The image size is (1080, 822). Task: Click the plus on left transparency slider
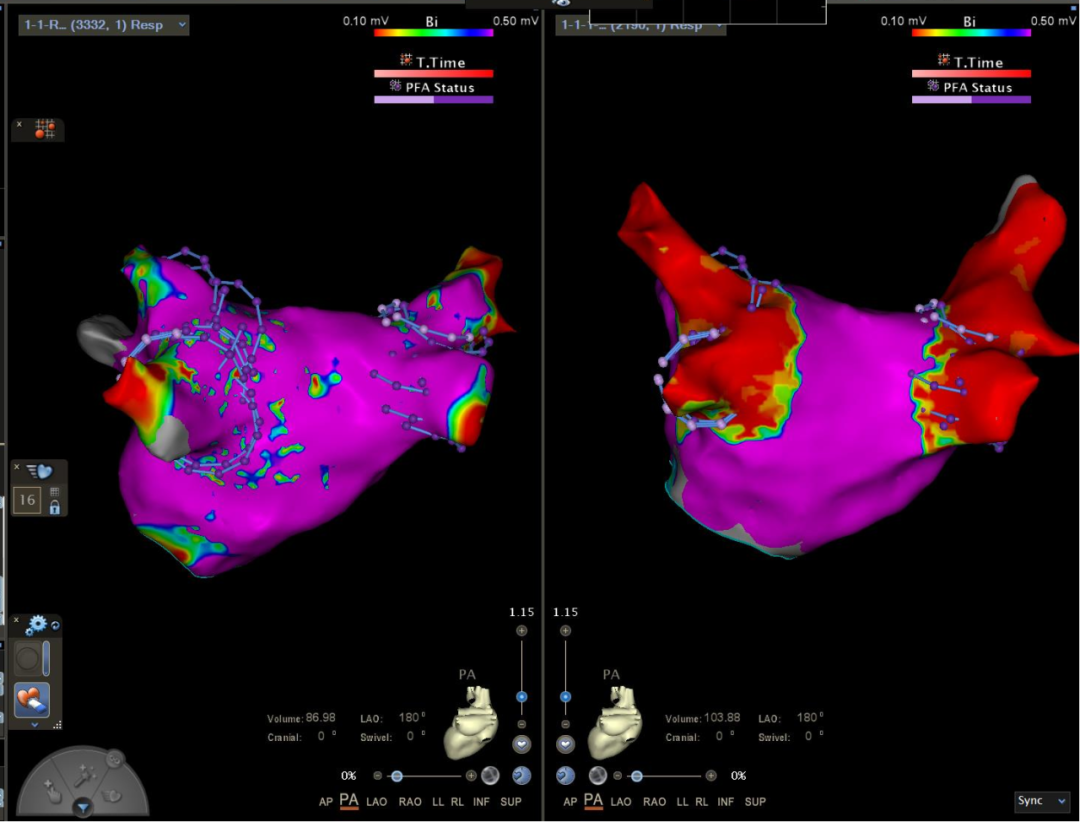471,776
